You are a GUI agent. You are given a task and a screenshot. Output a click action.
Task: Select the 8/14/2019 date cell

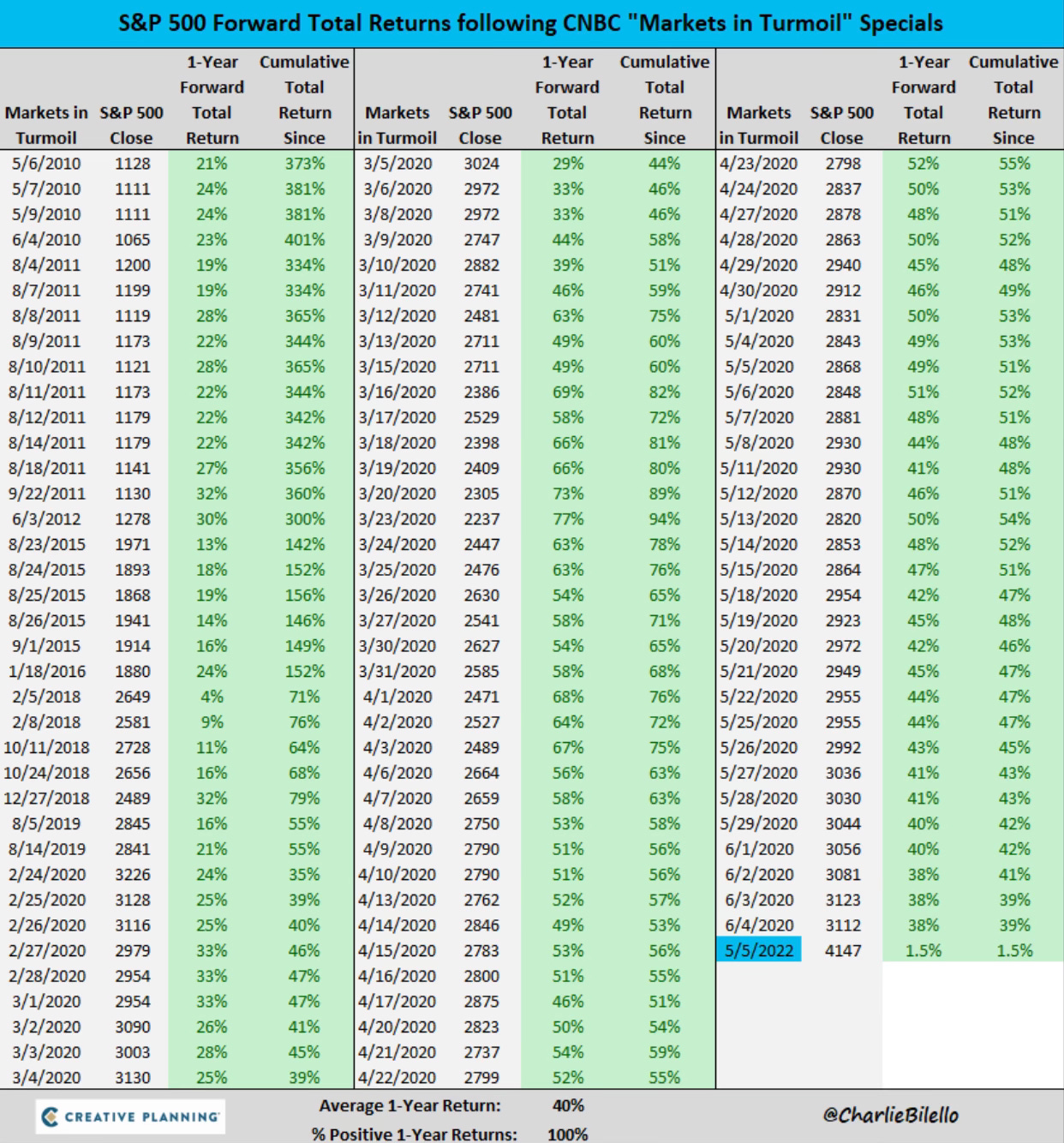click(46, 849)
